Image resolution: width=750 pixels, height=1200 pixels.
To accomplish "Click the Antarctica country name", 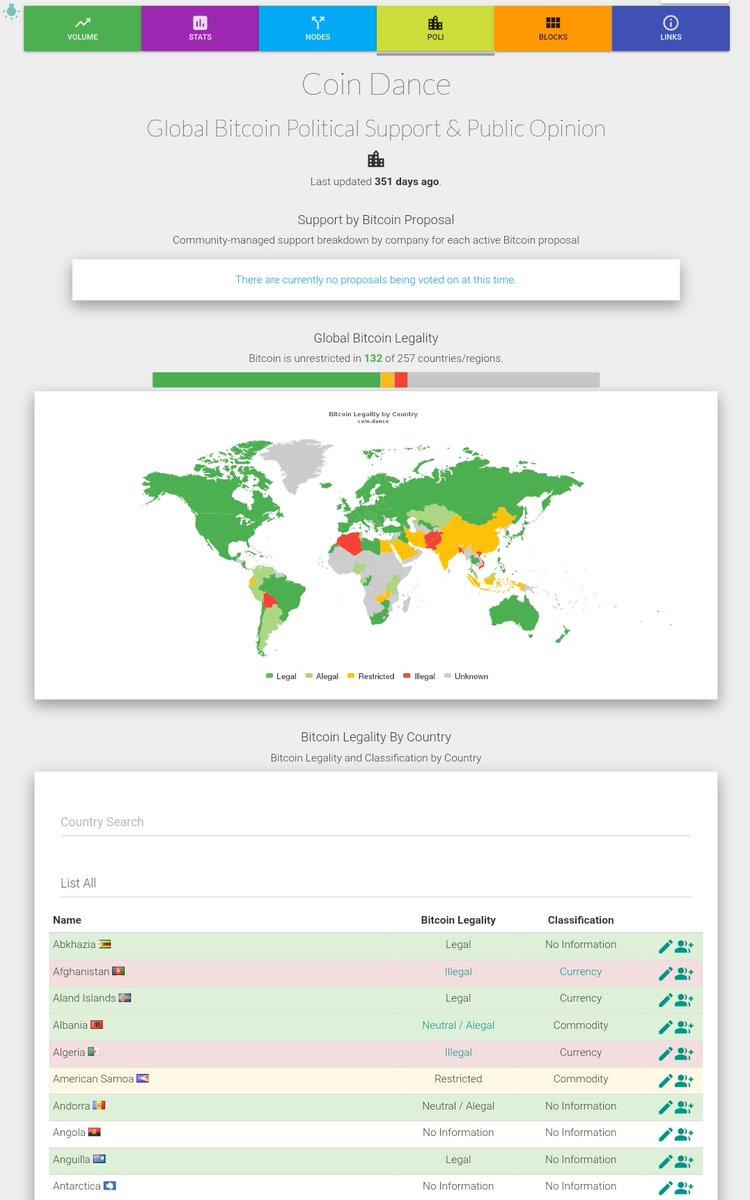I will click(76, 1186).
